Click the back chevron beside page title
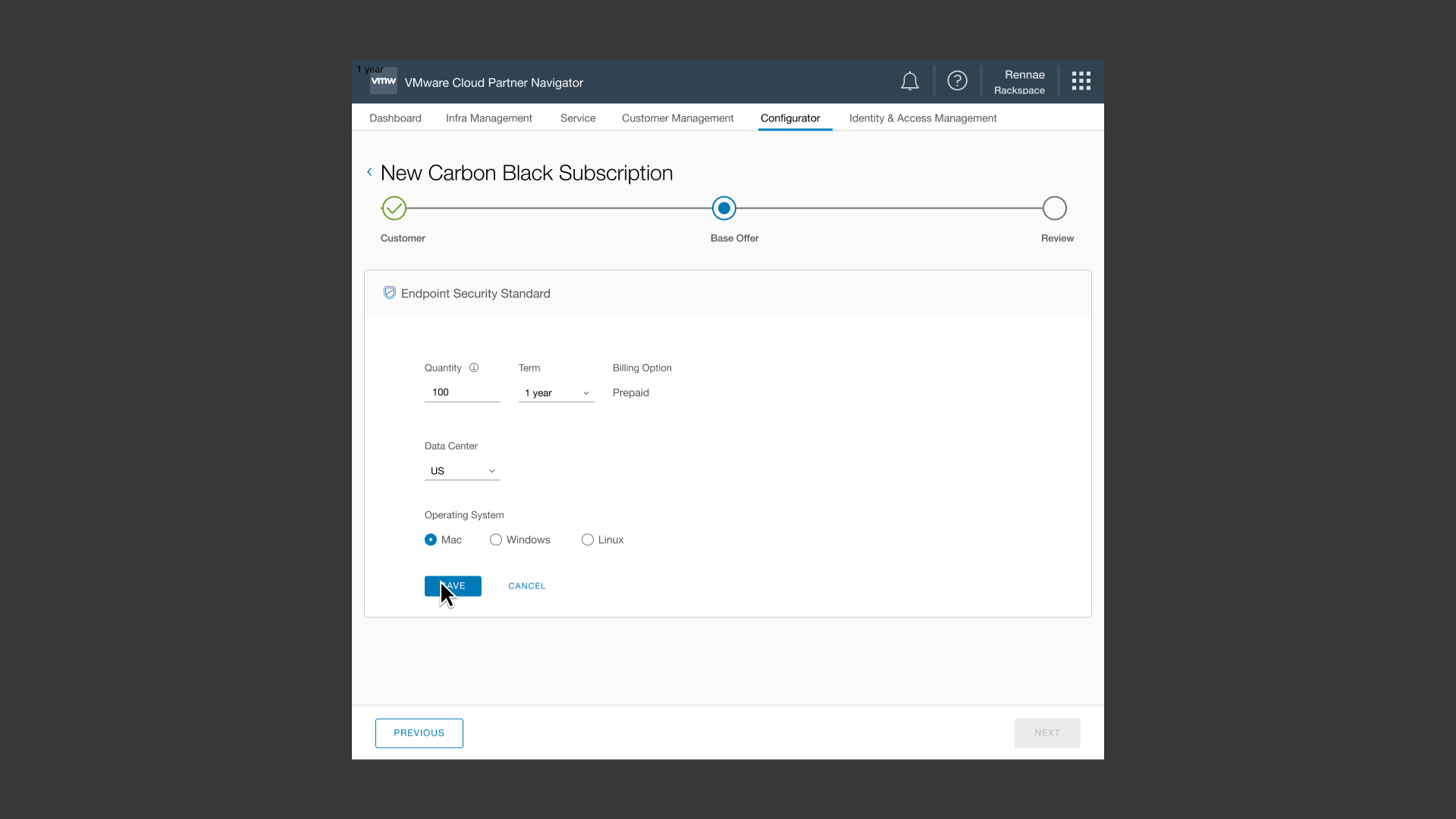The image size is (1456, 819). pos(369,172)
